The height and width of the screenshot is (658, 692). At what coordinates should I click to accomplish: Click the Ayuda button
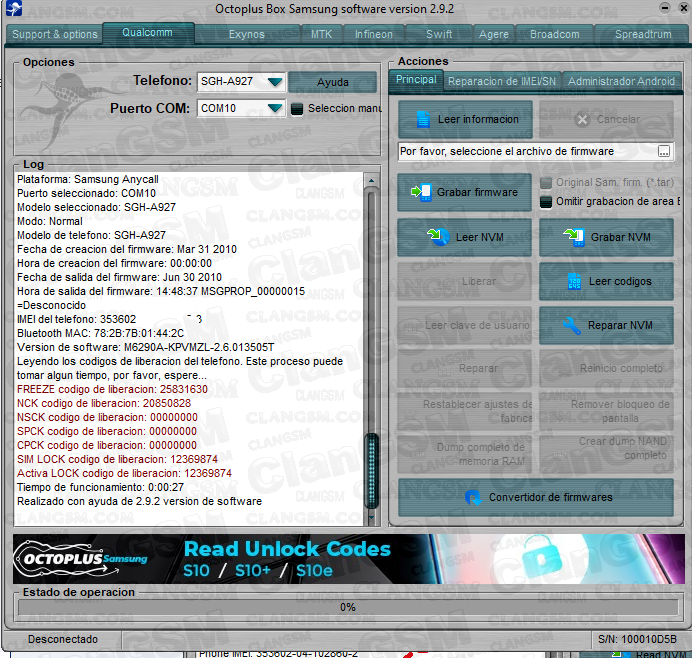pos(333,83)
